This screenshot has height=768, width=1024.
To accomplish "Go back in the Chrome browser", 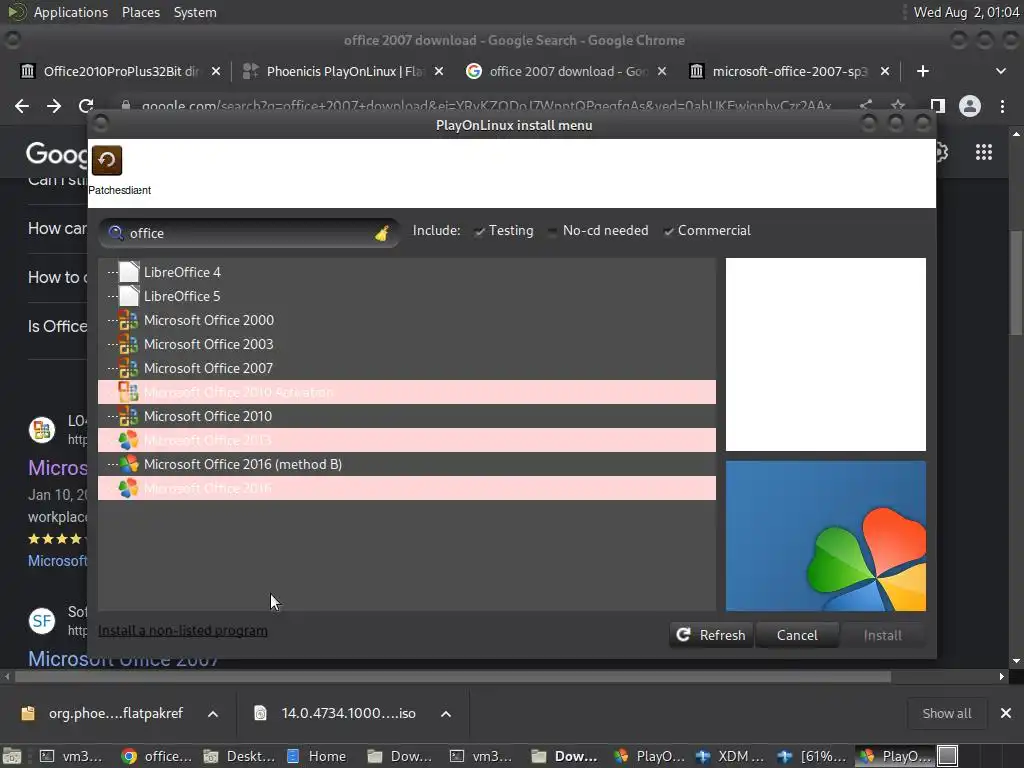I will 22,106.
